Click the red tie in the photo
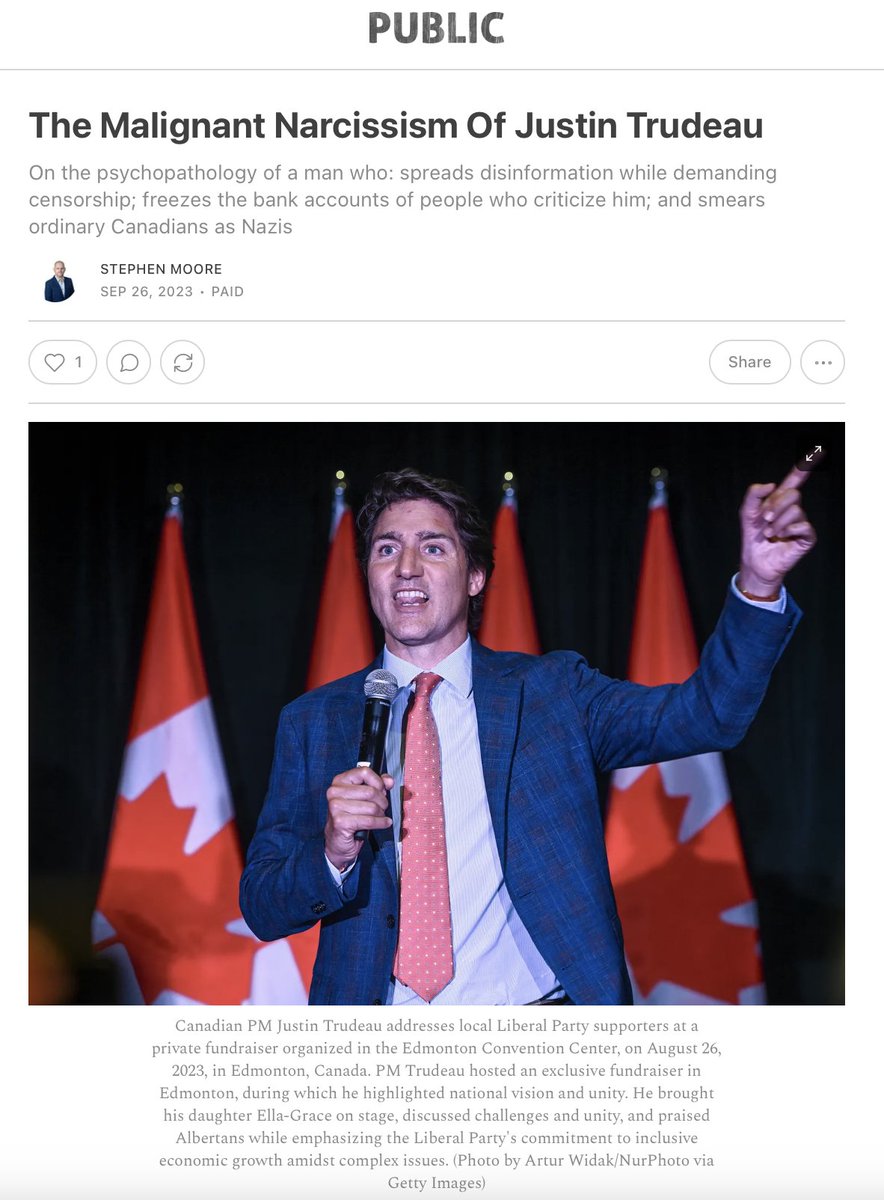884x1200 pixels. (x=422, y=830)
